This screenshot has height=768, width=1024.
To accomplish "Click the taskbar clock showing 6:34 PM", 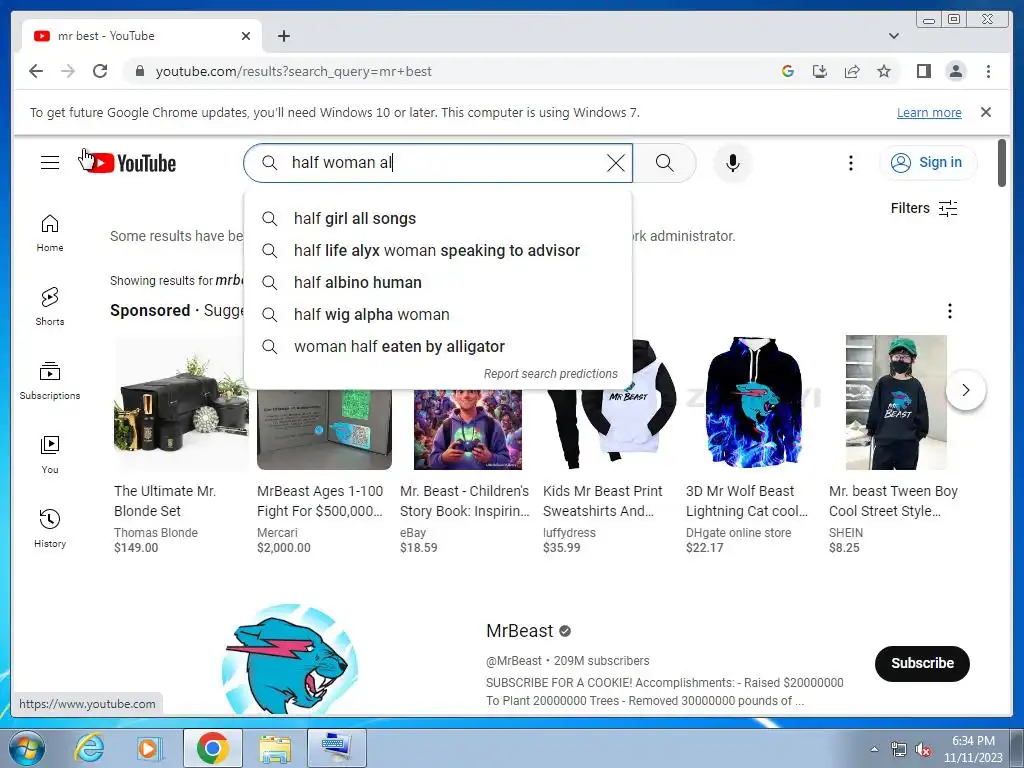I will click(x=972, y=748).
